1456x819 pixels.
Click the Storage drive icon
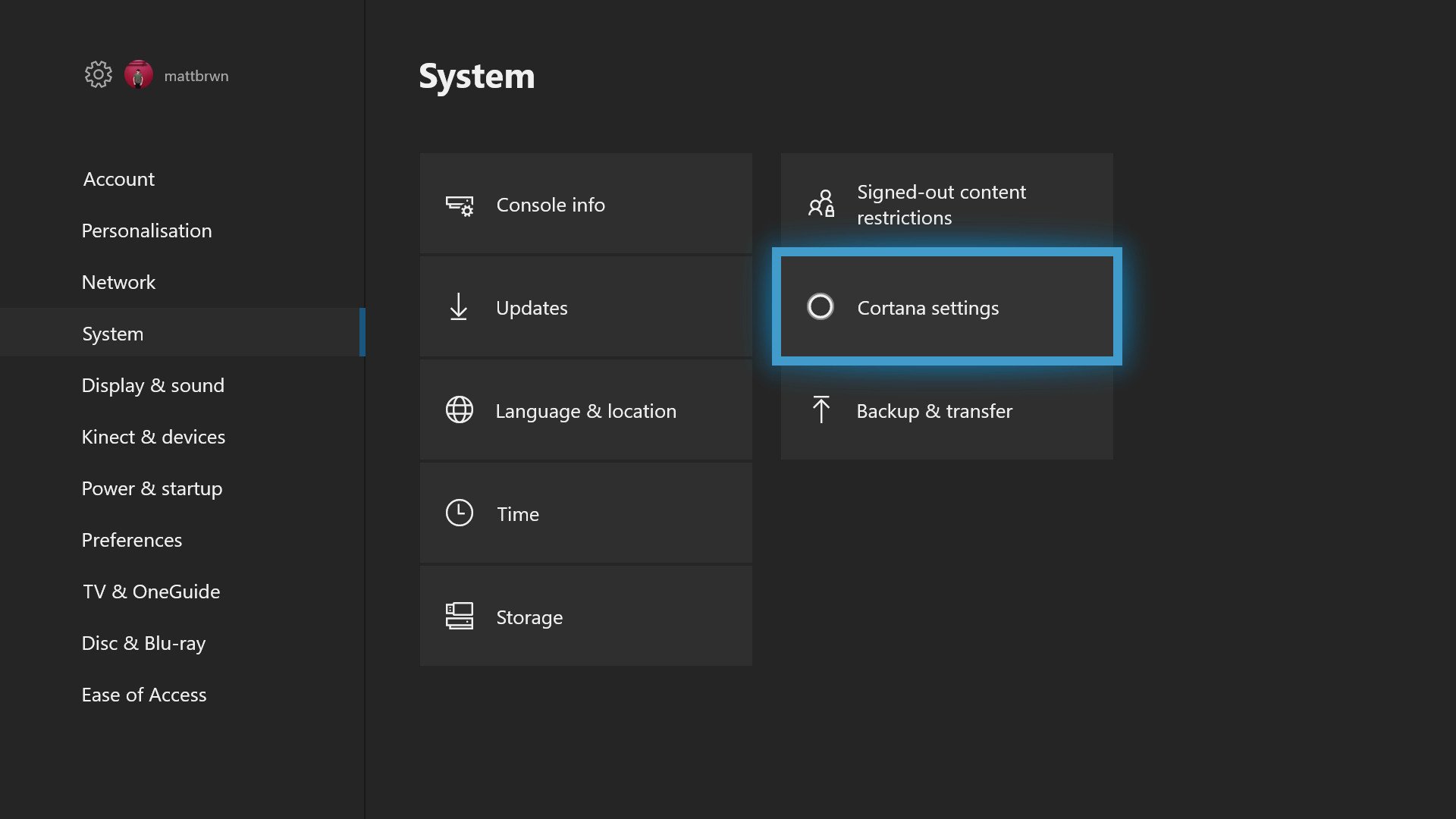click(x=460, y=617)
